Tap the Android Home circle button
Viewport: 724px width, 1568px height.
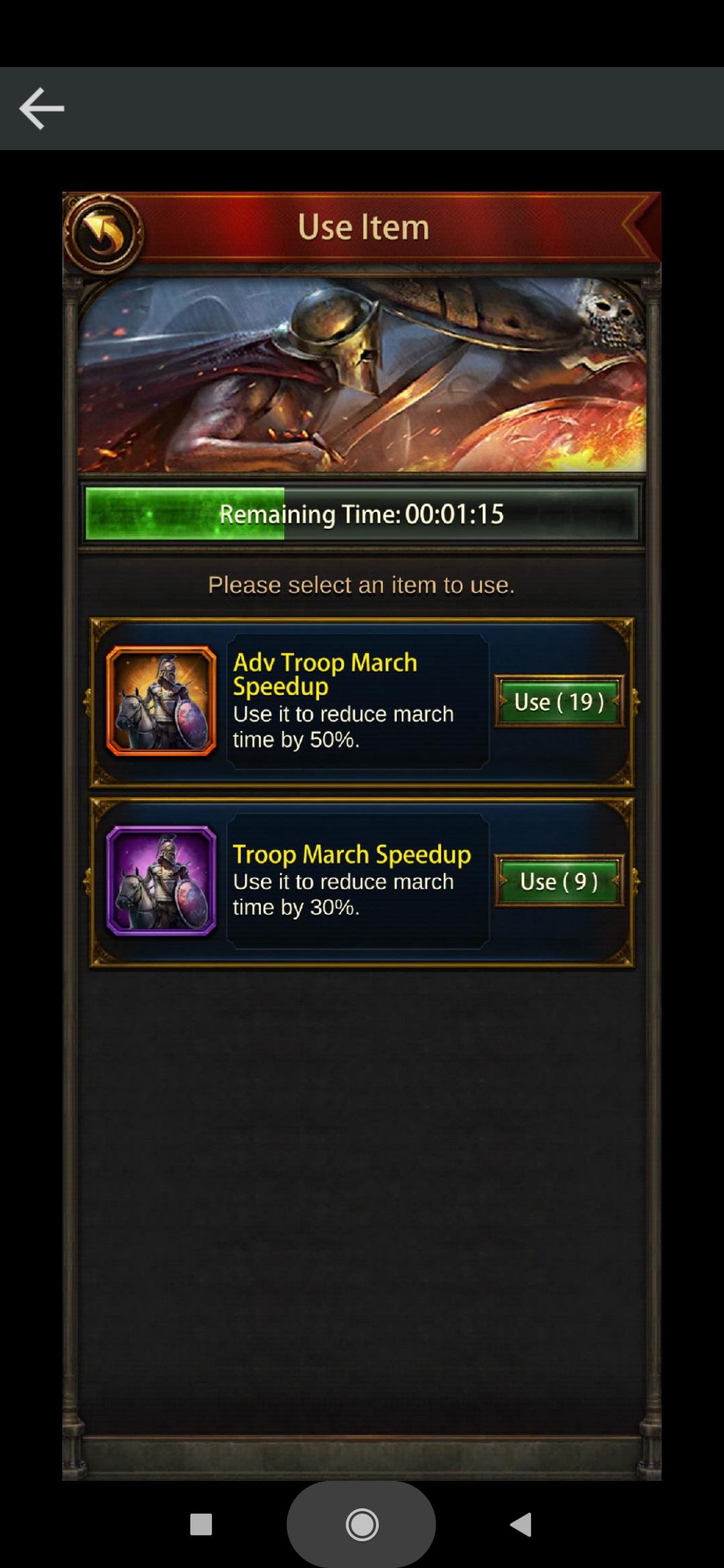362,1525
